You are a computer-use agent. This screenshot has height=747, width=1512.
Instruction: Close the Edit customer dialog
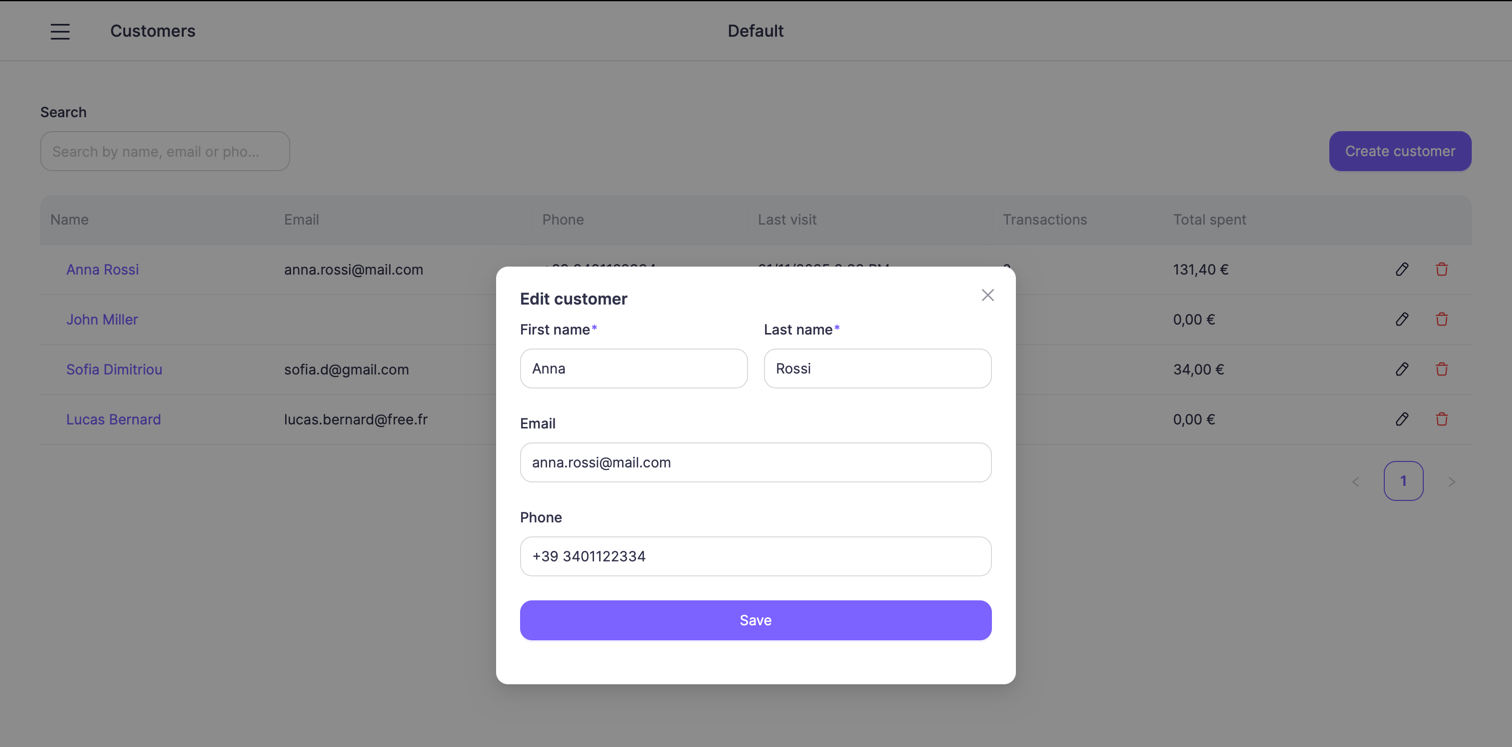click(987, 295)
